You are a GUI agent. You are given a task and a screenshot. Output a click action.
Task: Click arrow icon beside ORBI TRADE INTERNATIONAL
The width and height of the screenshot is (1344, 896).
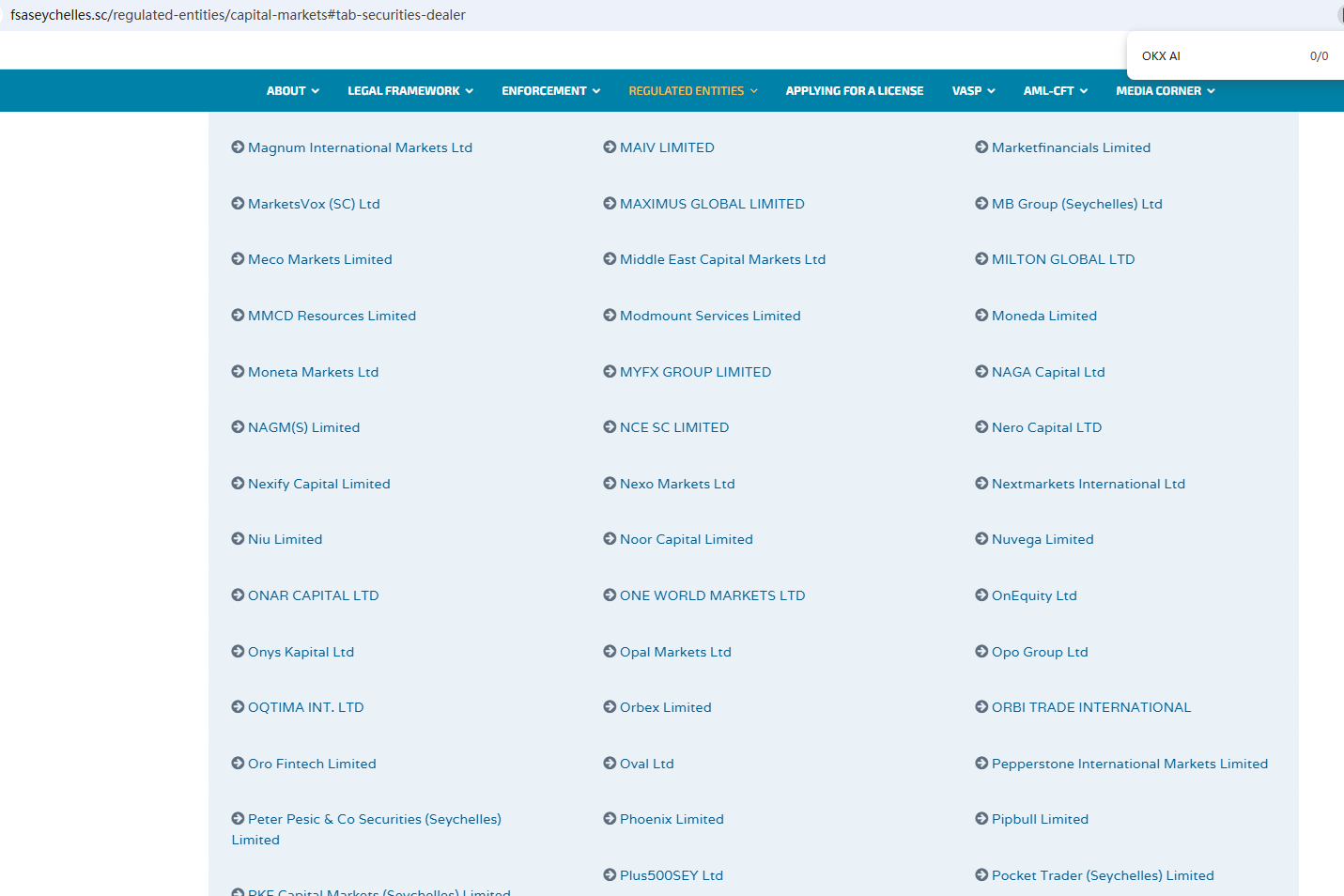981,707
